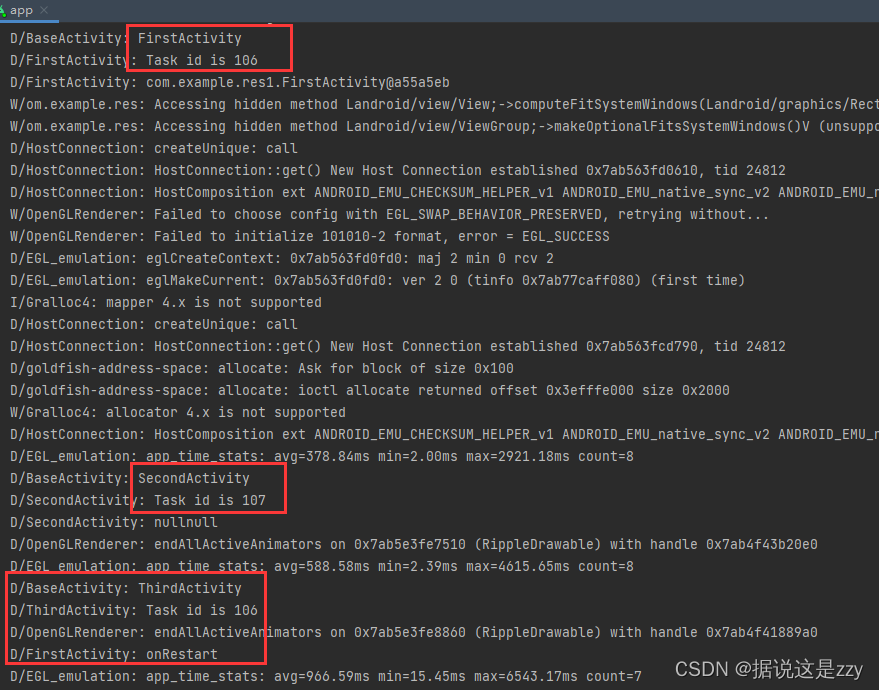Screen dimensions: 879x690
Task: Click the Android icon on app tab
Action: pyautogui.click(x=3, y=11)
